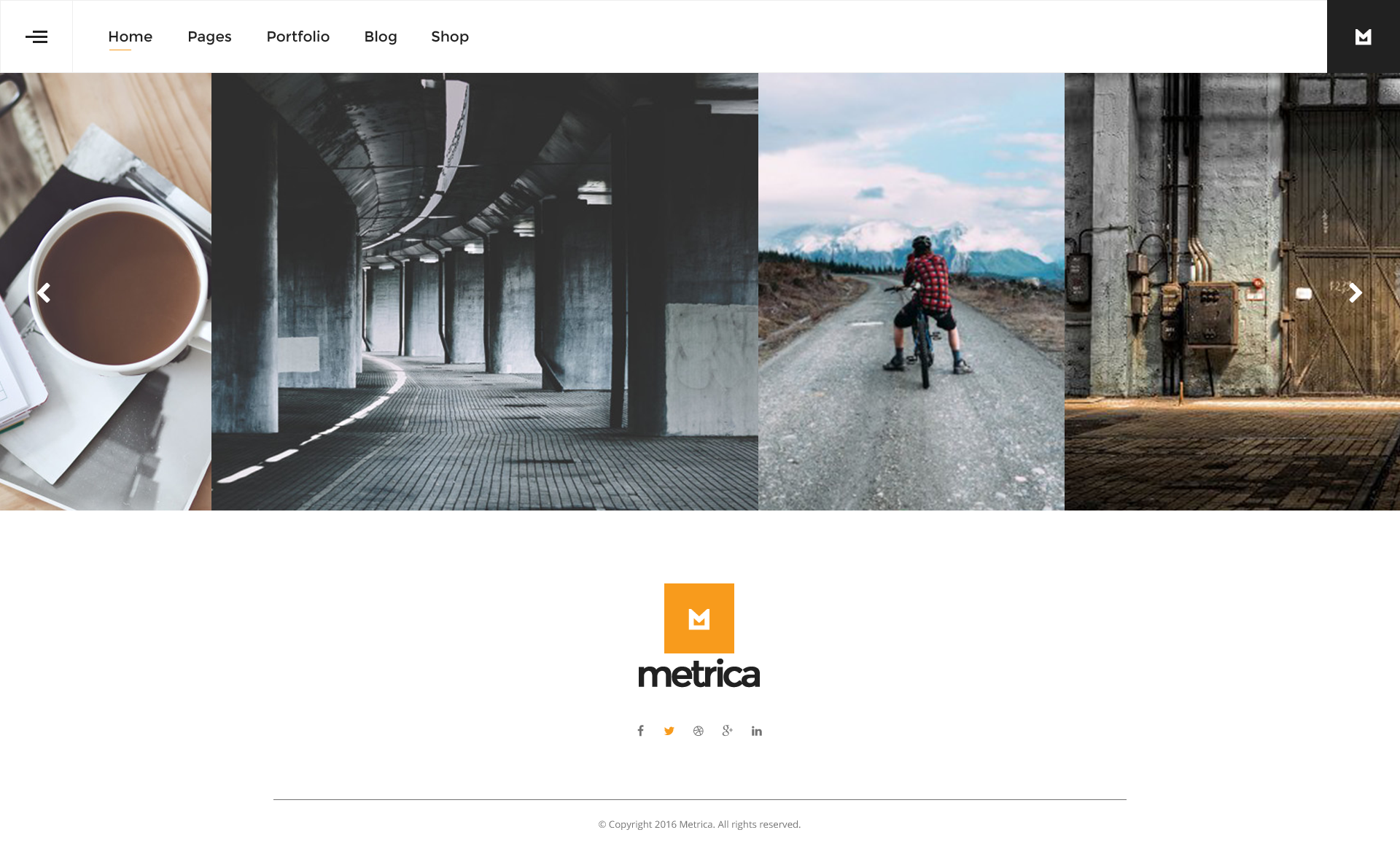The width and height of the screenshot is (1400, 854).
Task: Open the Pages menu
Action: pos(209,36)
